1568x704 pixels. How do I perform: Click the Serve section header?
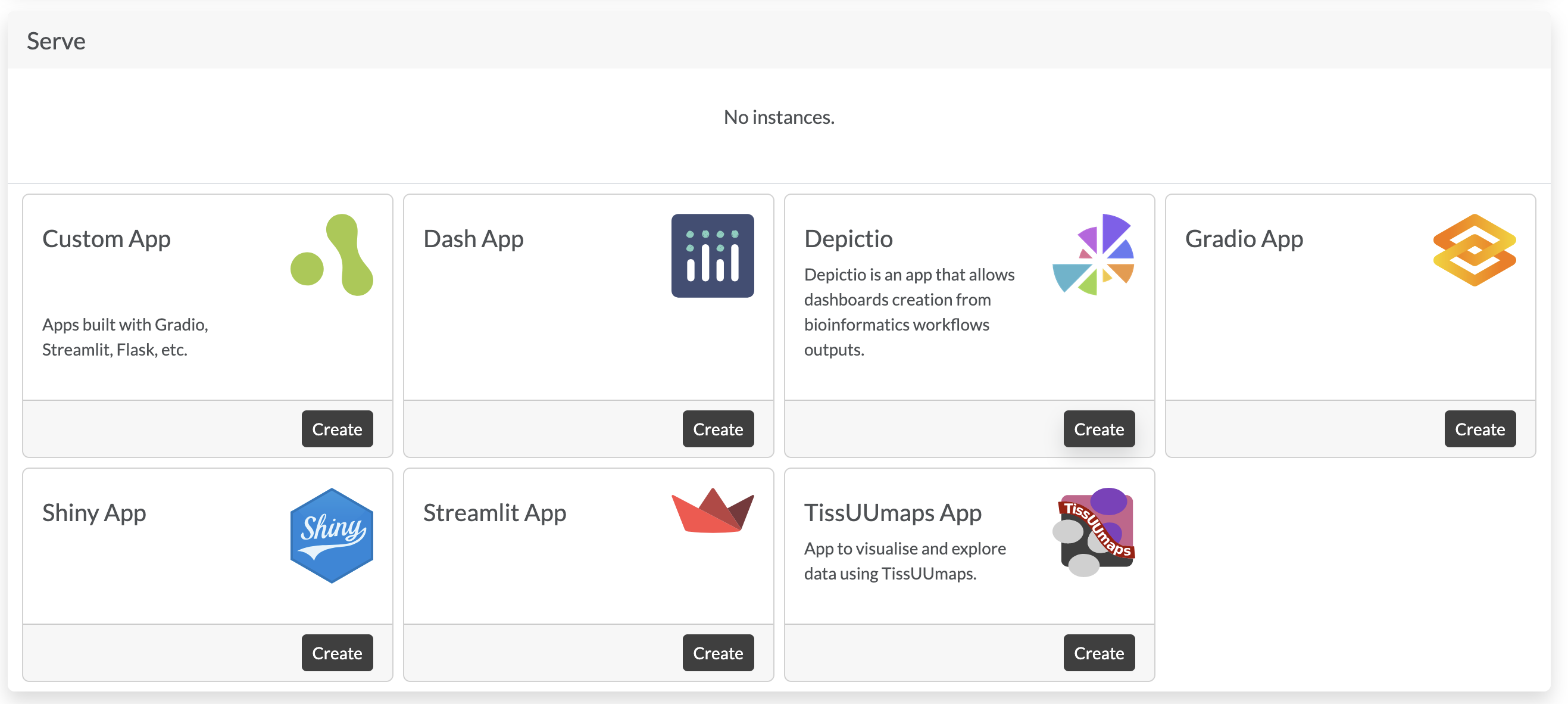(56, 42)
